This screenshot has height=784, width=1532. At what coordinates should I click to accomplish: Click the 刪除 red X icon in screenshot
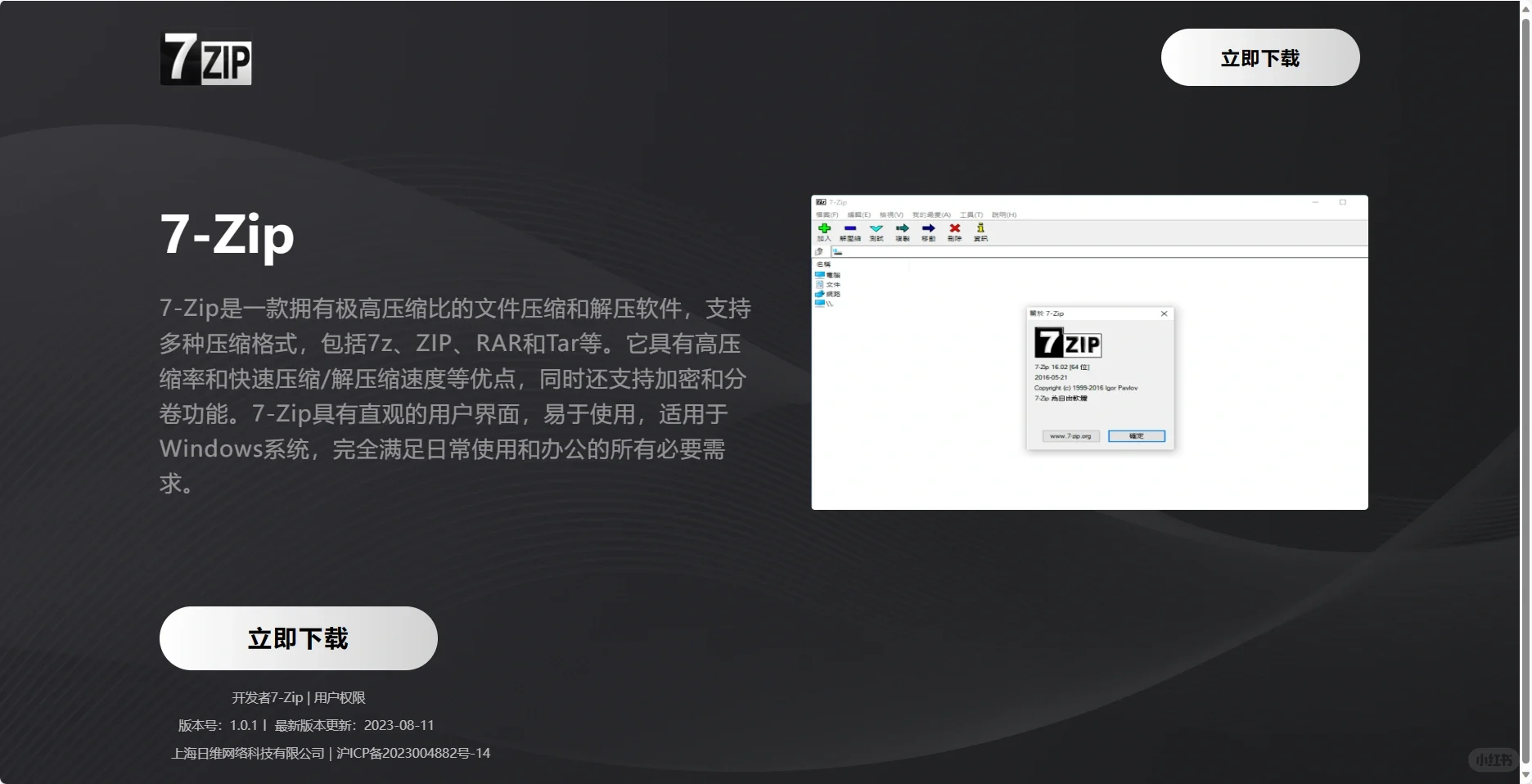(x=954, y=228)
